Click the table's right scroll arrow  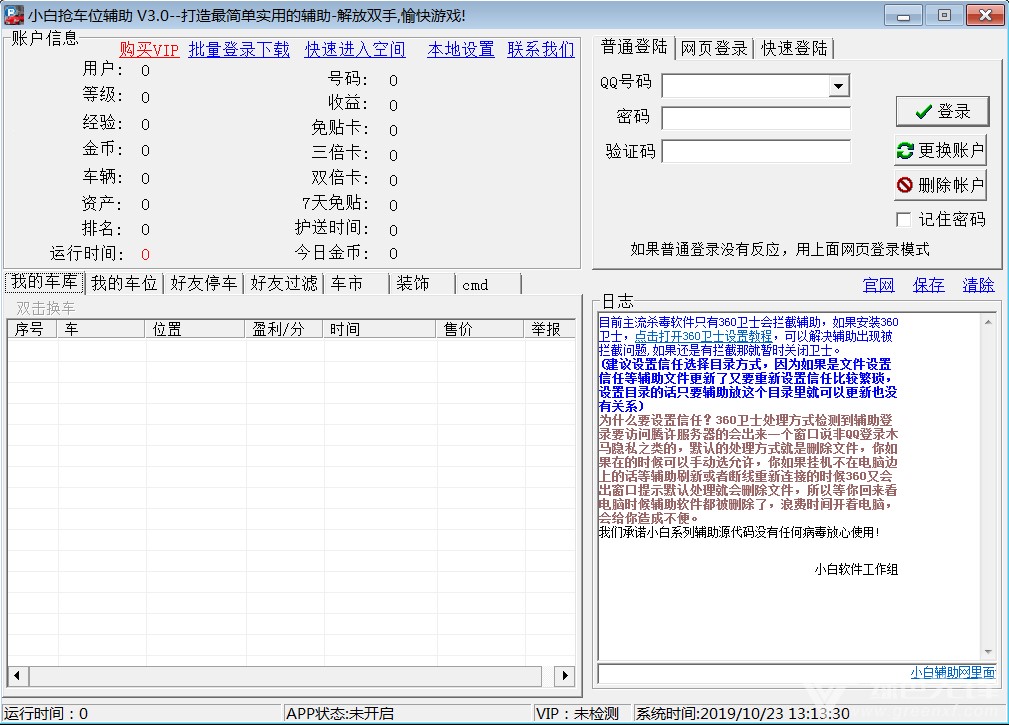pyautogui.click(x=564, y=675)
